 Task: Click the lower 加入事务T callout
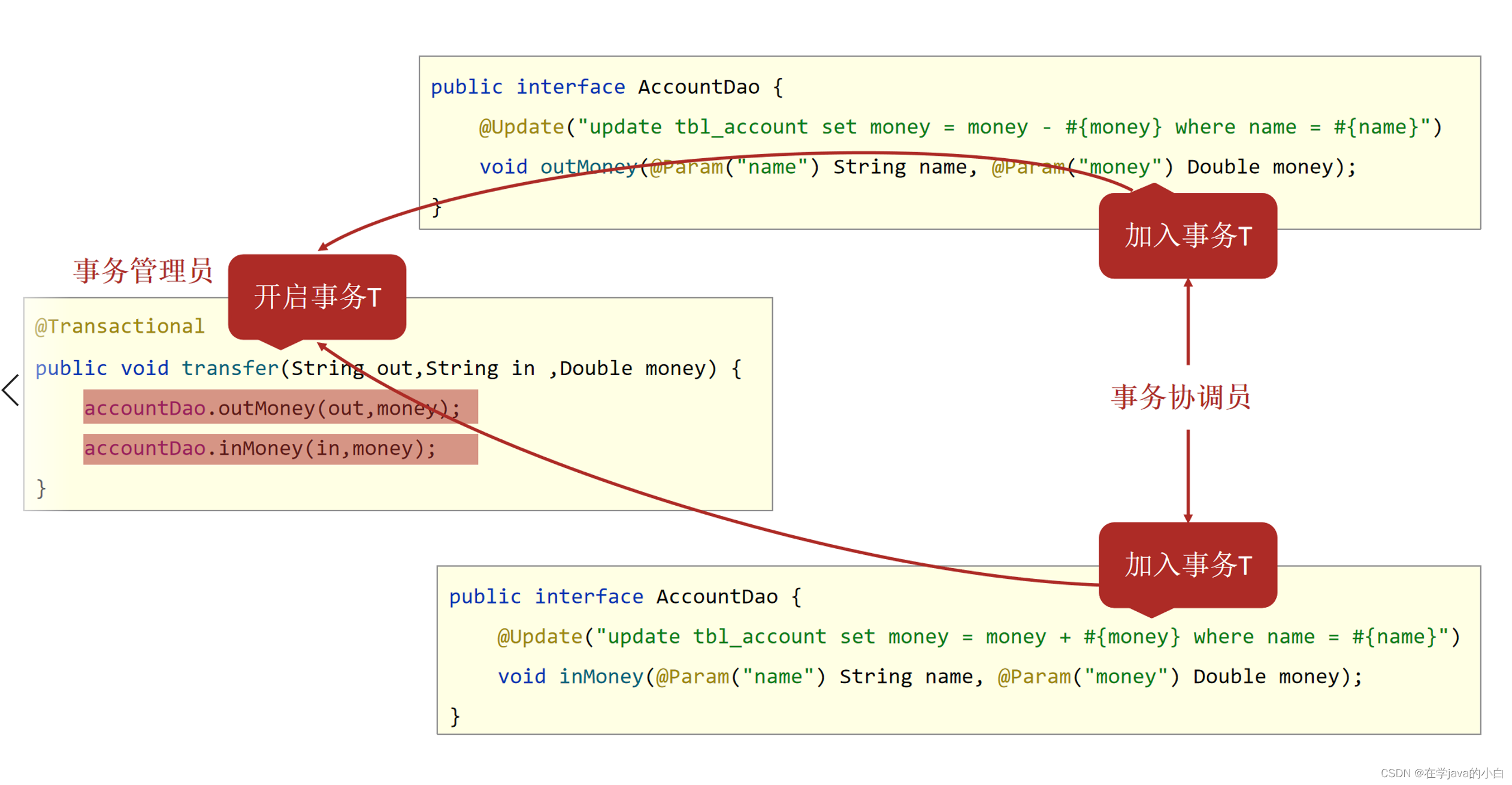[x=1187, y=565]
